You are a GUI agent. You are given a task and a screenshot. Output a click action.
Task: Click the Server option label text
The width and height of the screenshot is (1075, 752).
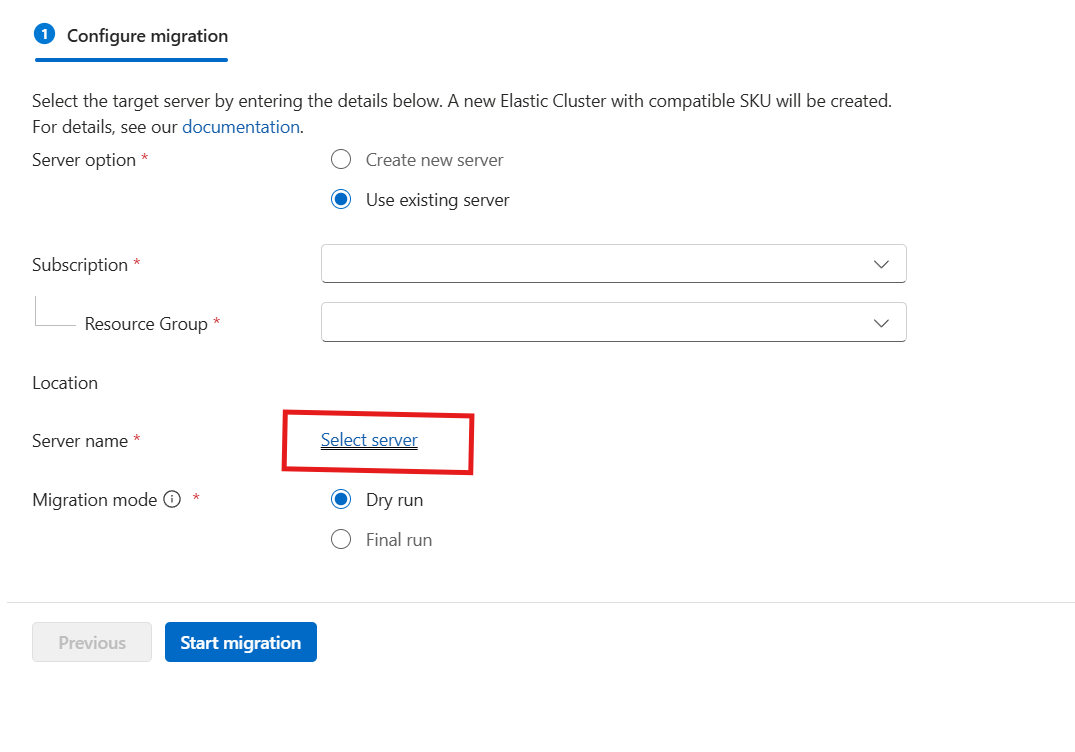[x=84, y=160]
